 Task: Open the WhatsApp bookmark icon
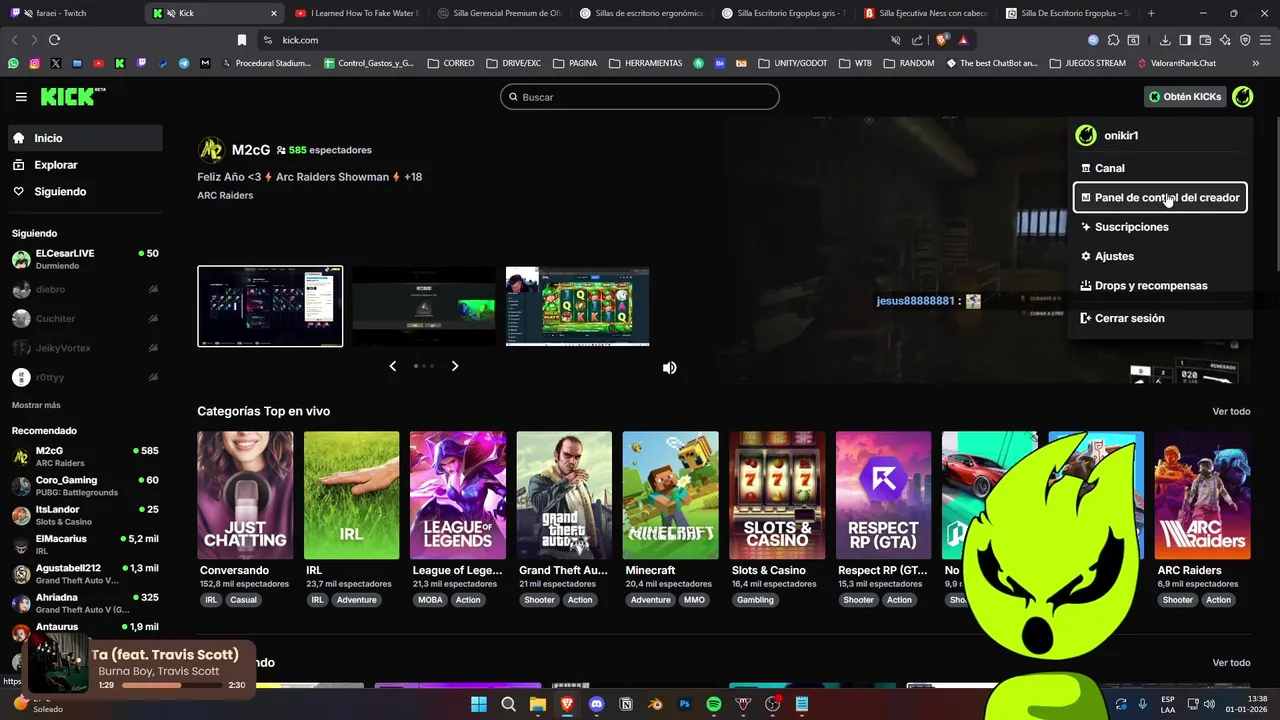pyautogui.click(x=13, y=63)
